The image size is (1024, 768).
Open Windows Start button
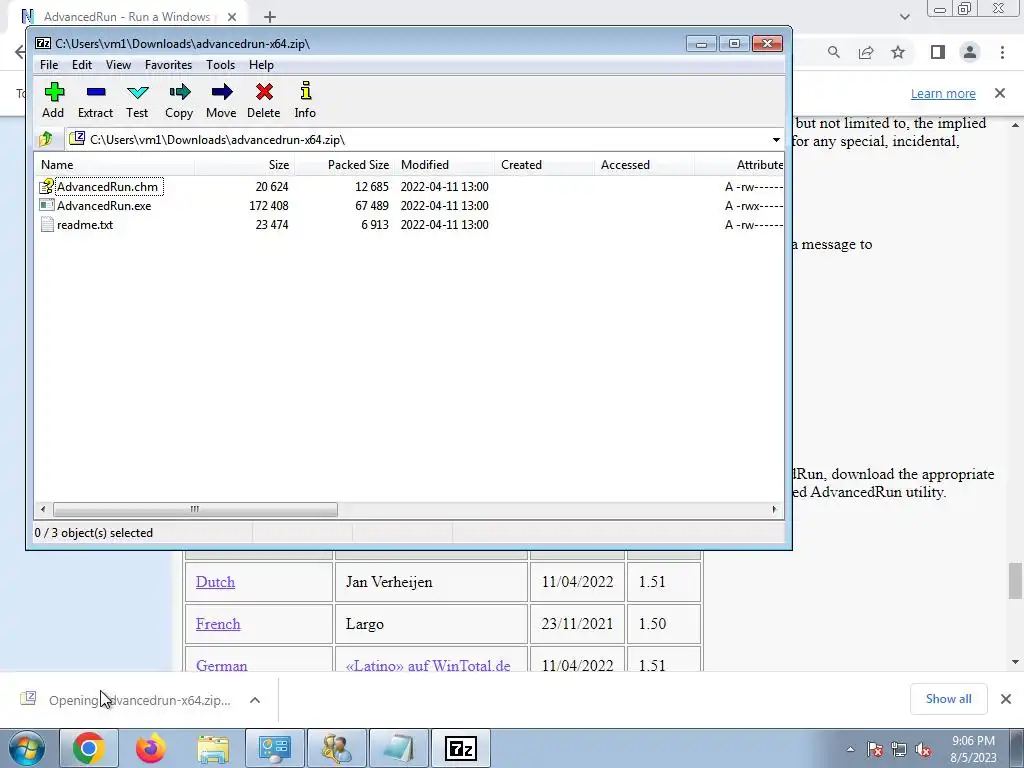[x=27, y=748]
